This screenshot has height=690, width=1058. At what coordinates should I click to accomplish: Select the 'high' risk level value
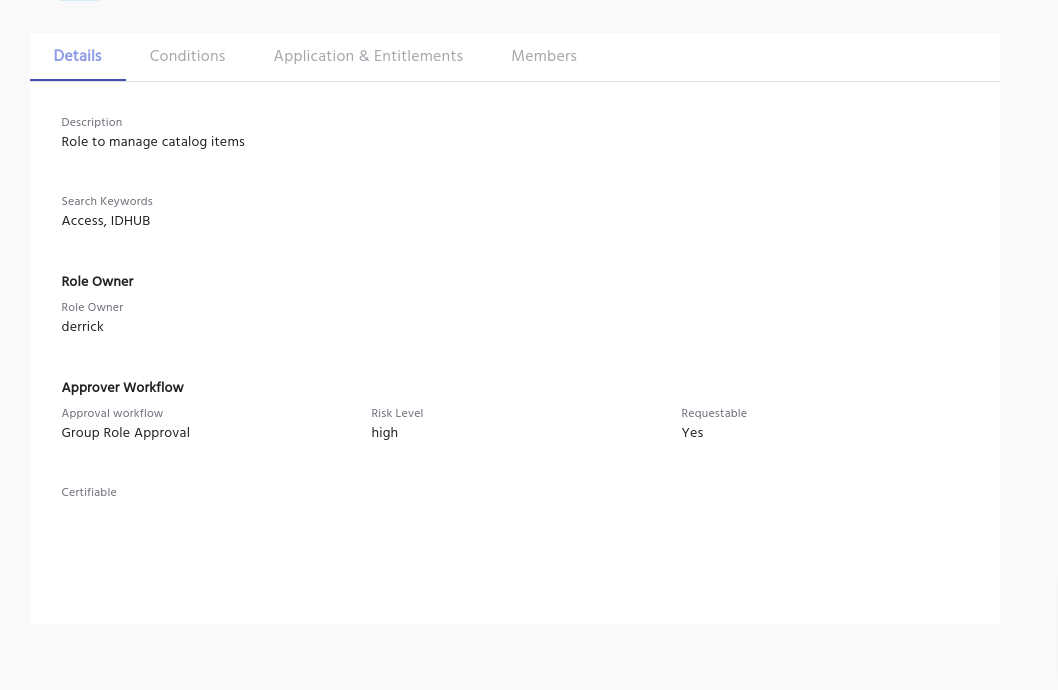click(x=385, y=433)
